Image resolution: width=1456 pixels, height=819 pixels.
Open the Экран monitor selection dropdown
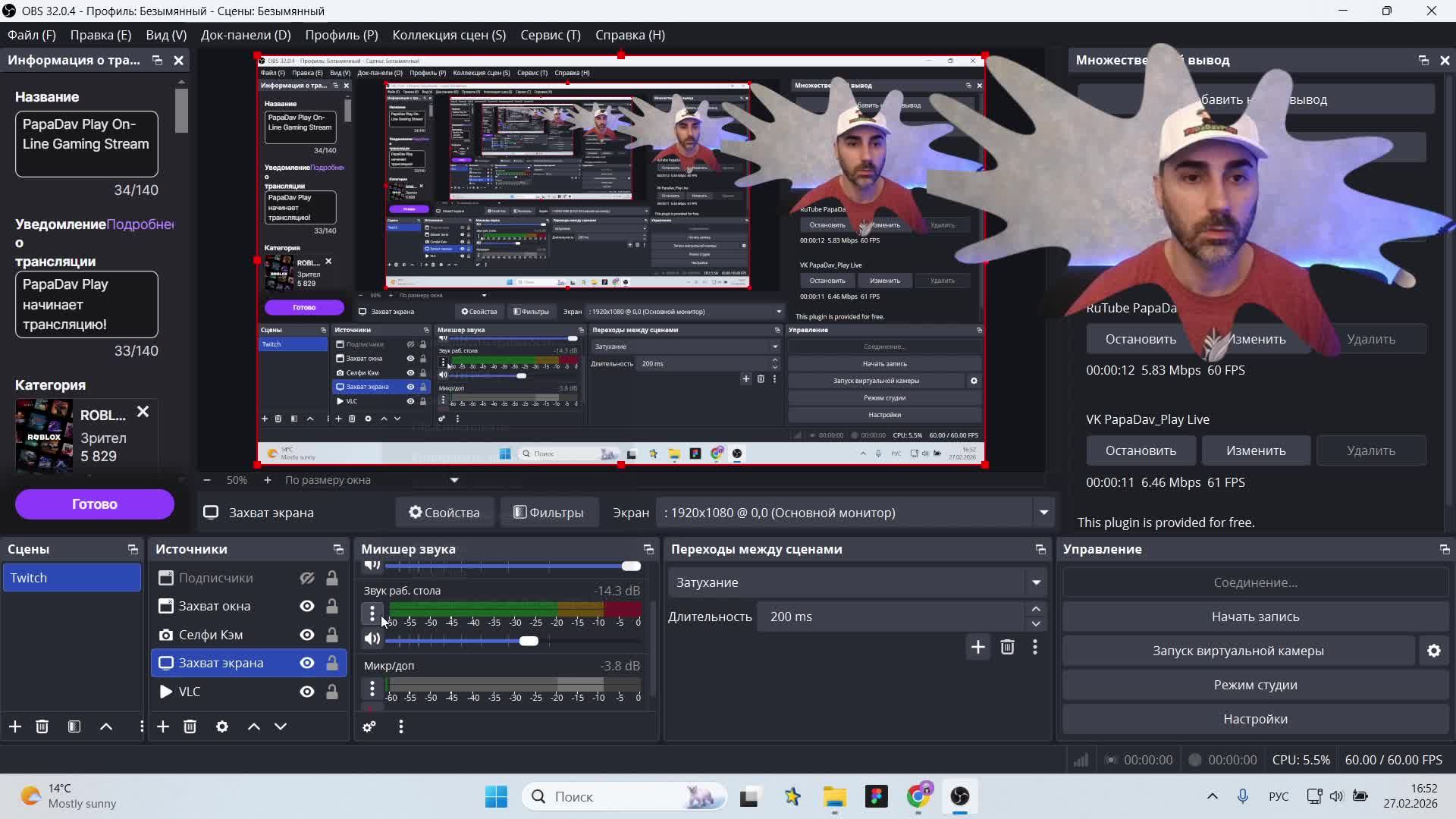[1043, 513]
